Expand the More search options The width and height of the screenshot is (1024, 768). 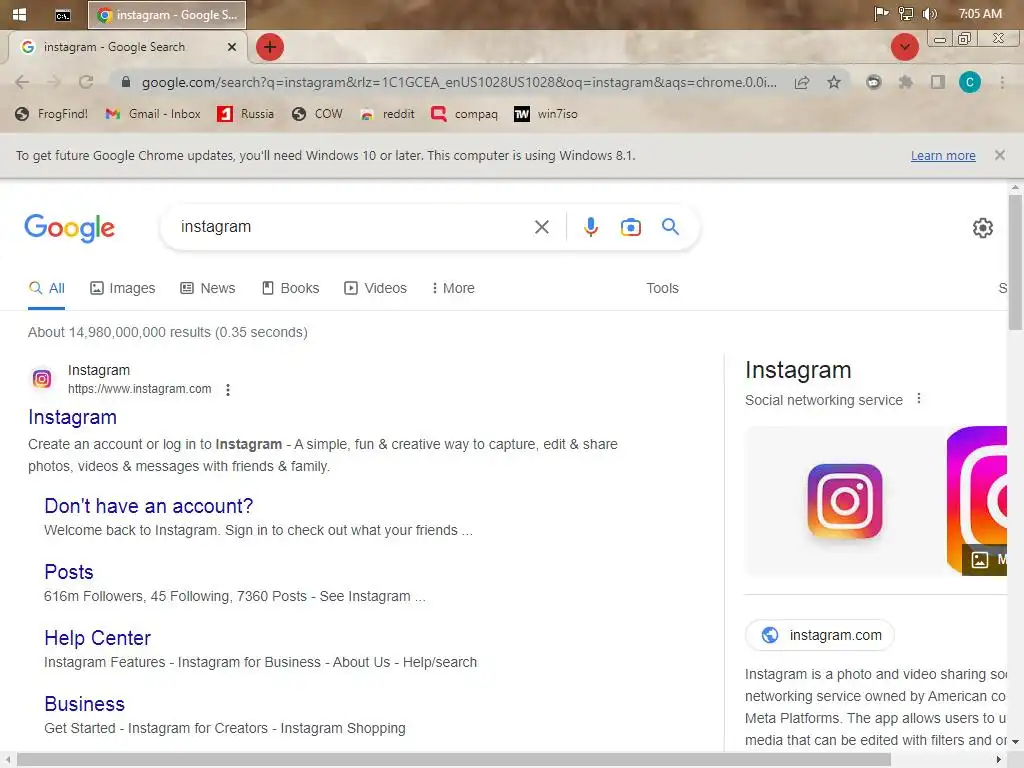(x=453, y=288)
